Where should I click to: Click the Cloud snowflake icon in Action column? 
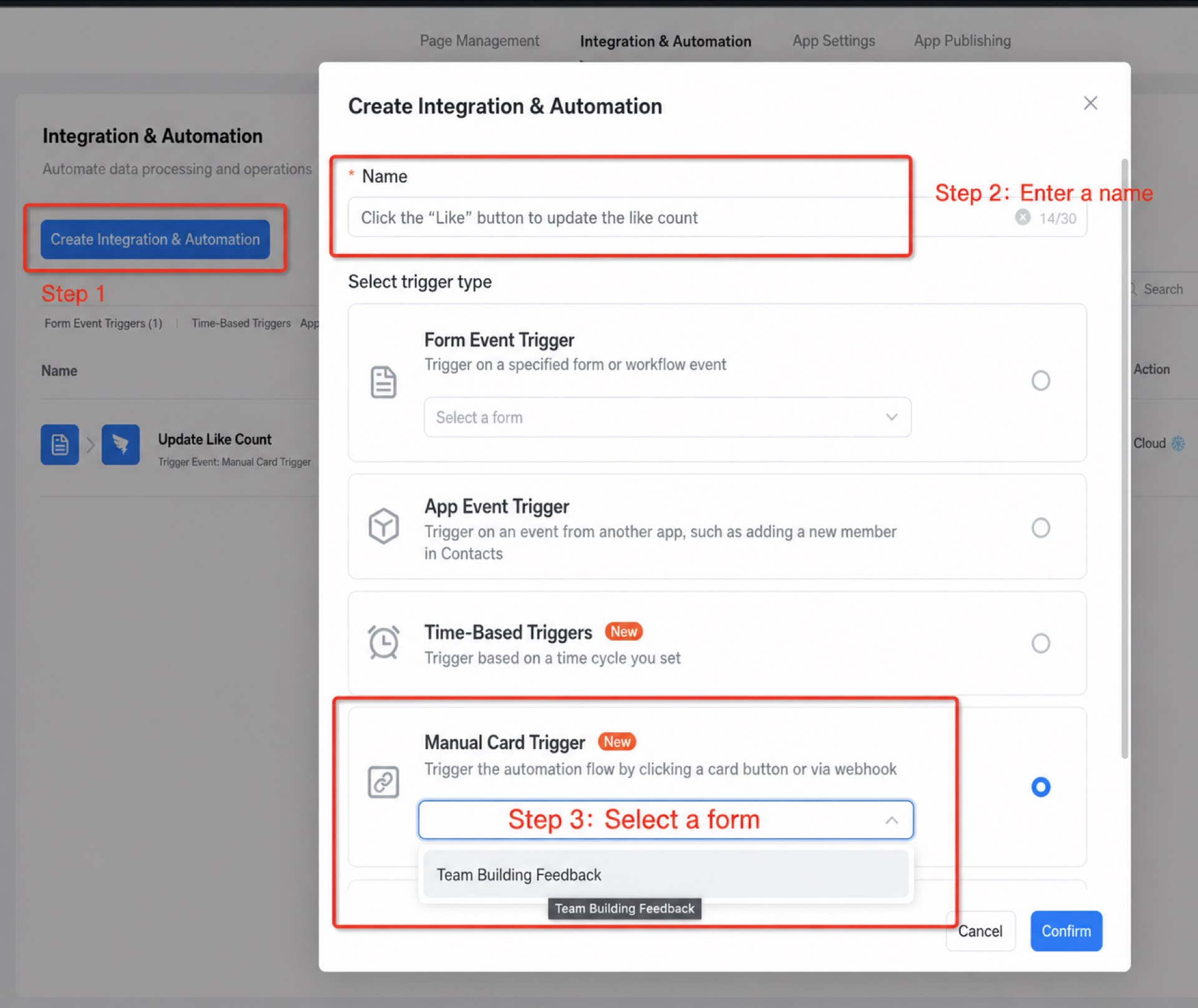click(1177, 443)
